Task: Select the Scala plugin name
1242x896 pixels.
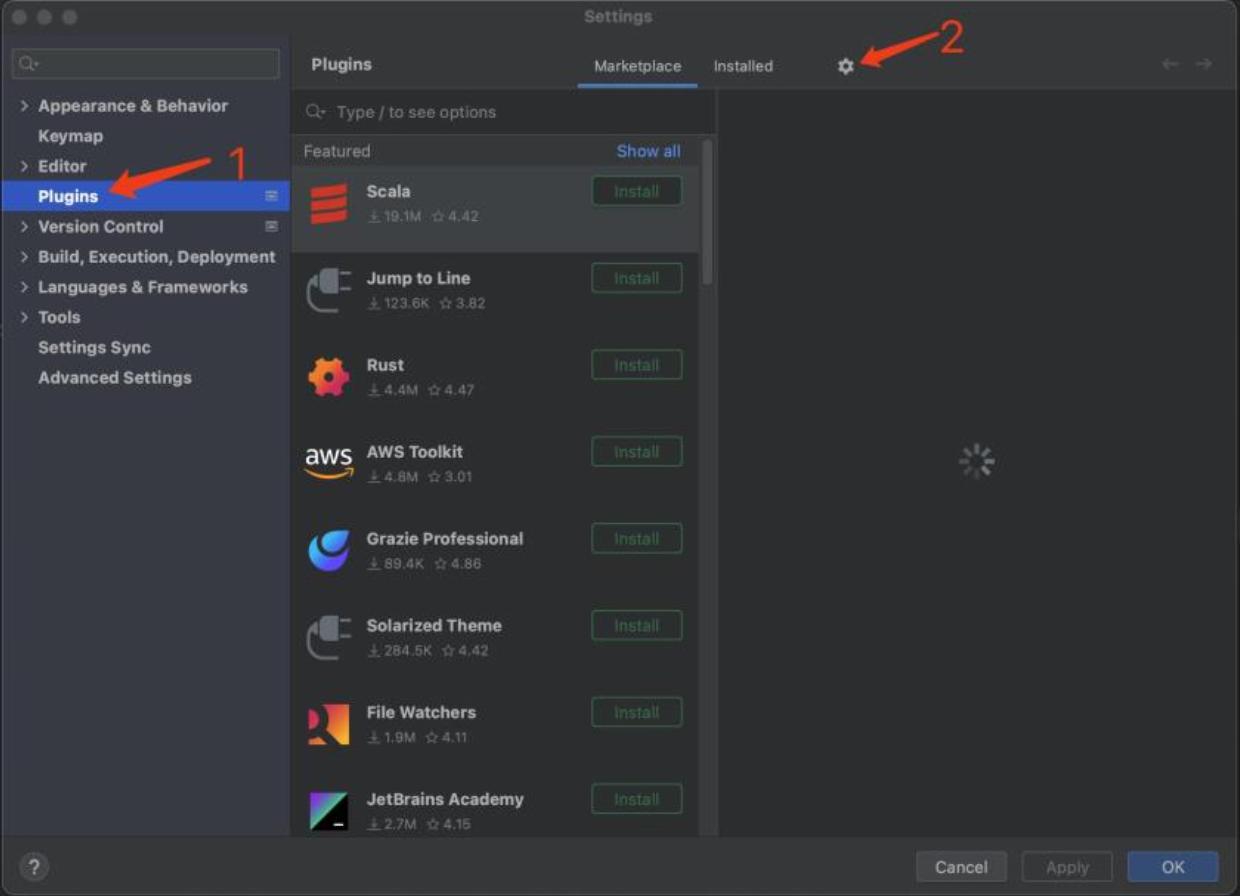Action: pyautogui.click(x=388, y=191)
